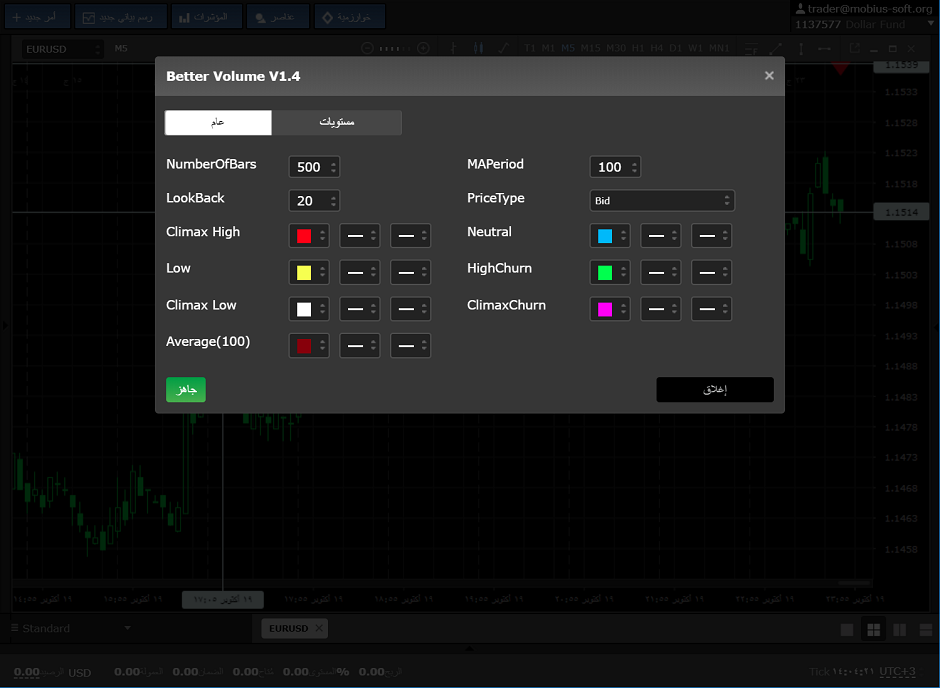Select the H4 timeframe in the chart toolbar

click(657, 48)
